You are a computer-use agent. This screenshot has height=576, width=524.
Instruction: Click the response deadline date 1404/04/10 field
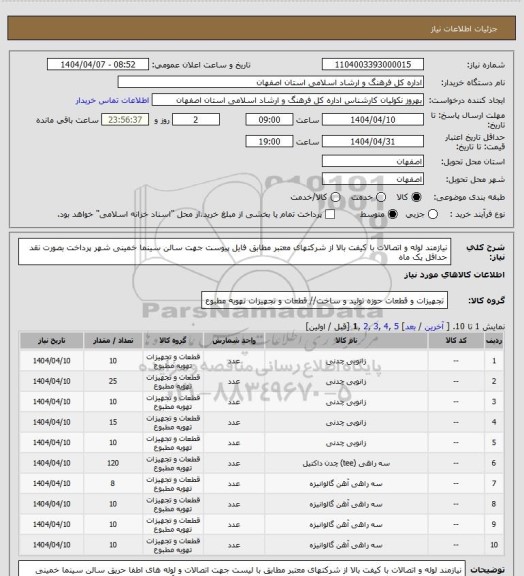tap(373, 120)
